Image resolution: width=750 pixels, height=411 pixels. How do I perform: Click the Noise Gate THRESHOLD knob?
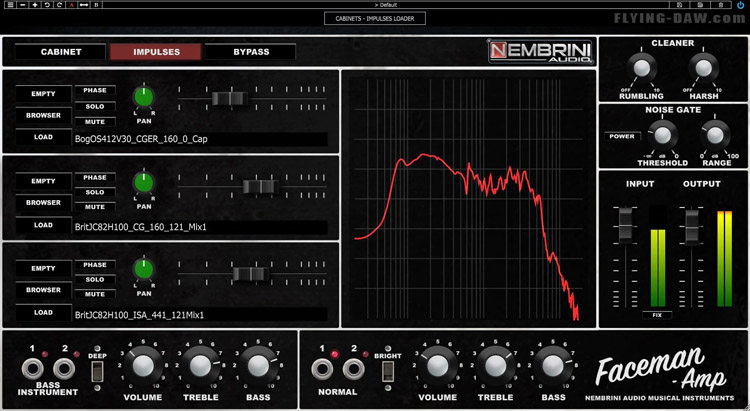(x=662, y=135)
